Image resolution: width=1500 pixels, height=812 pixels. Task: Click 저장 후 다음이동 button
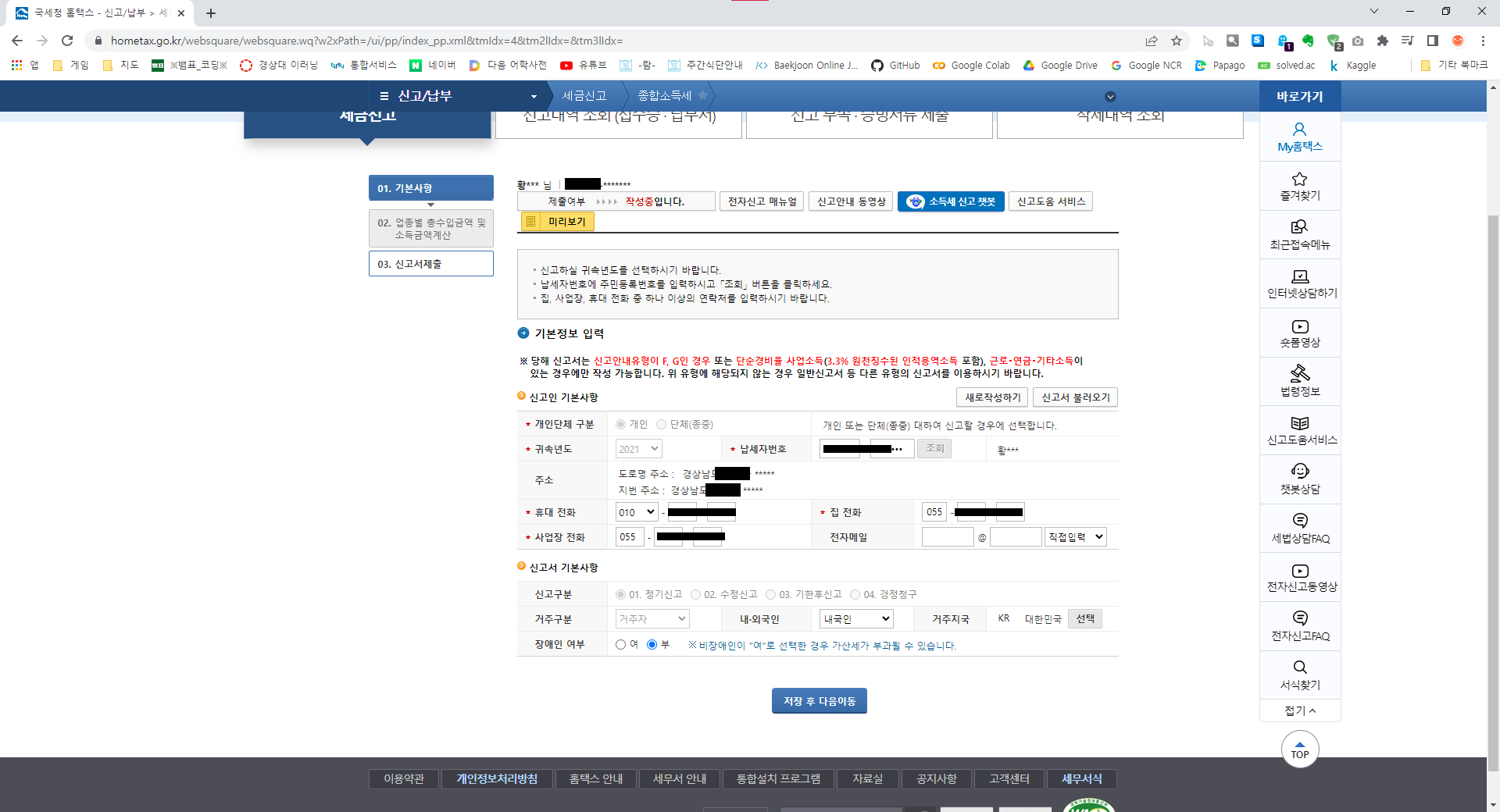(820, 701)
